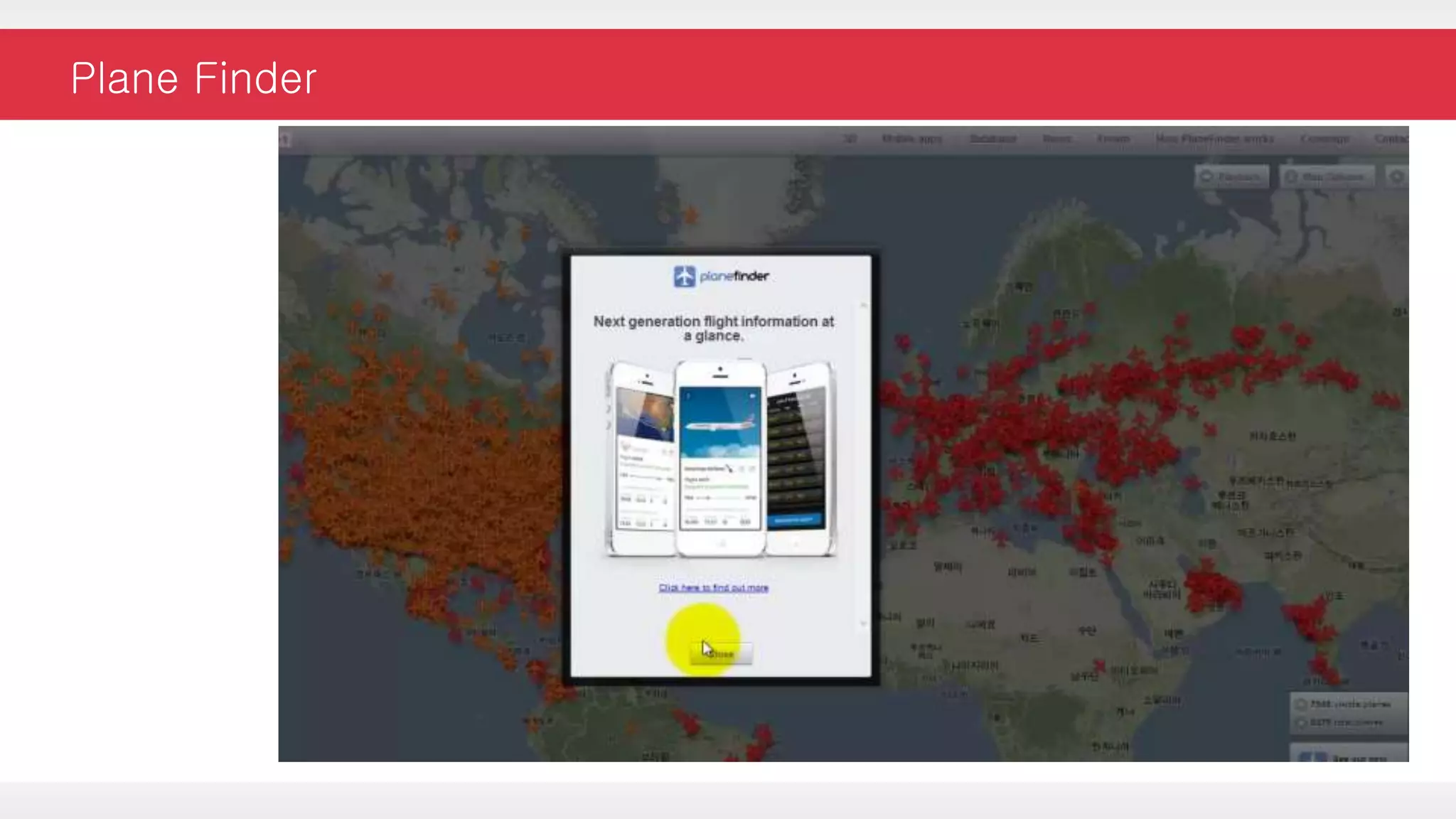
Task: Click the settings gear icon at top right
Action: [x=1397, y=176]
